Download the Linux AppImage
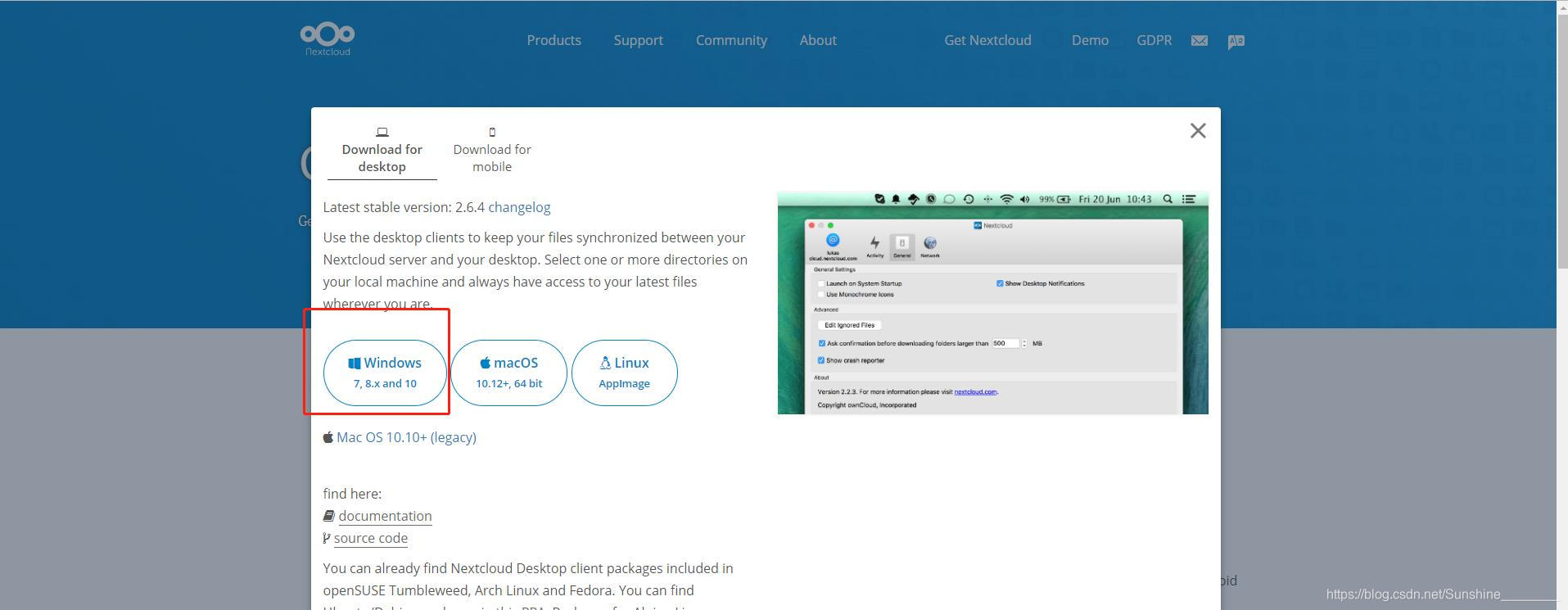 coord(624,373)
